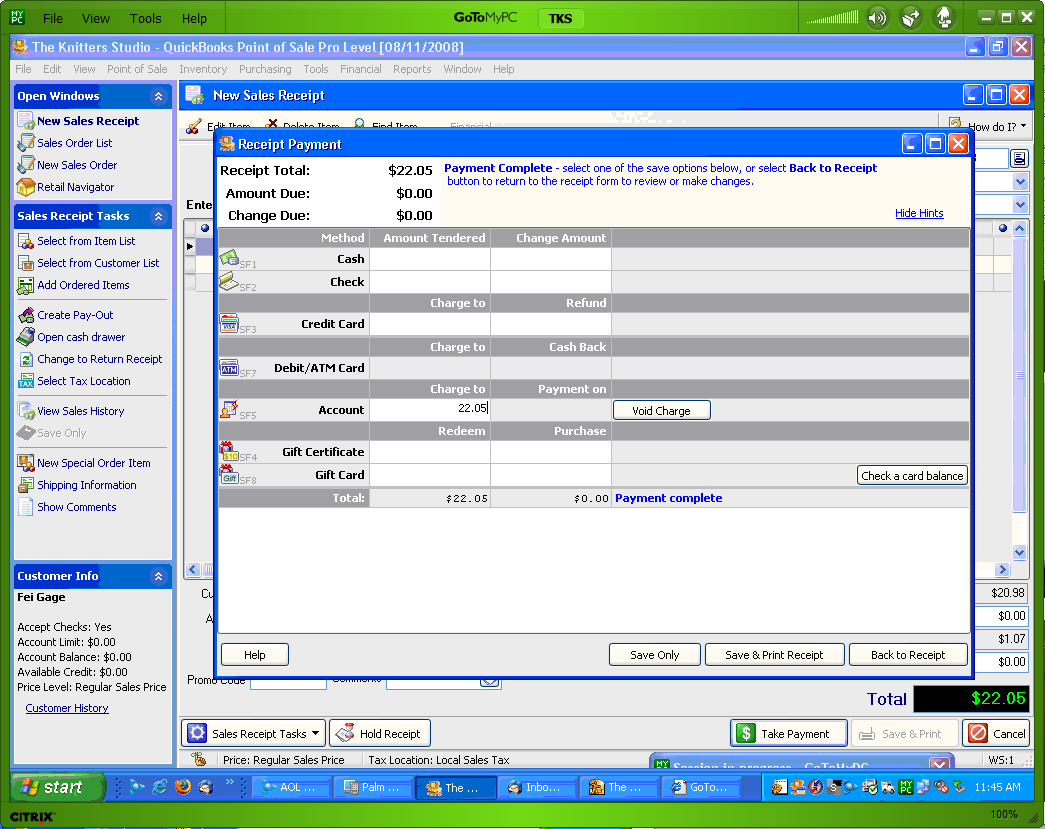
Task: Click the New Sales Receipt icon in Open Windows
Action: [x=26, y=121]
